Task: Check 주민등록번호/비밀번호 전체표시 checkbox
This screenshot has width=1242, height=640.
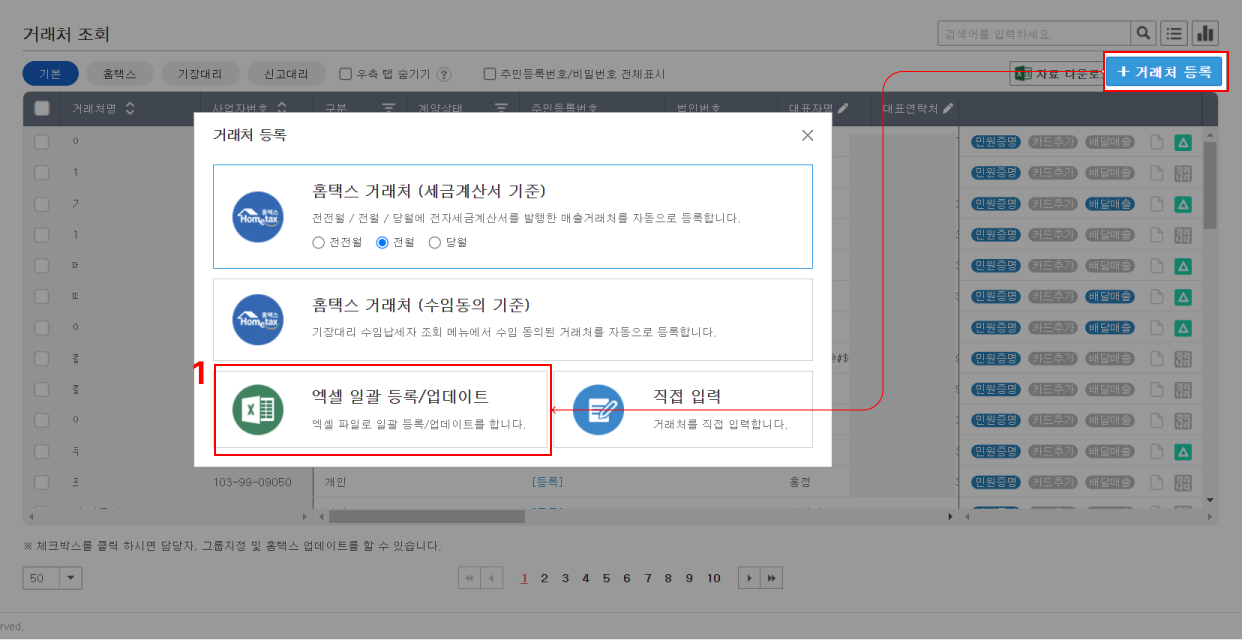Action: click(490, 74)
